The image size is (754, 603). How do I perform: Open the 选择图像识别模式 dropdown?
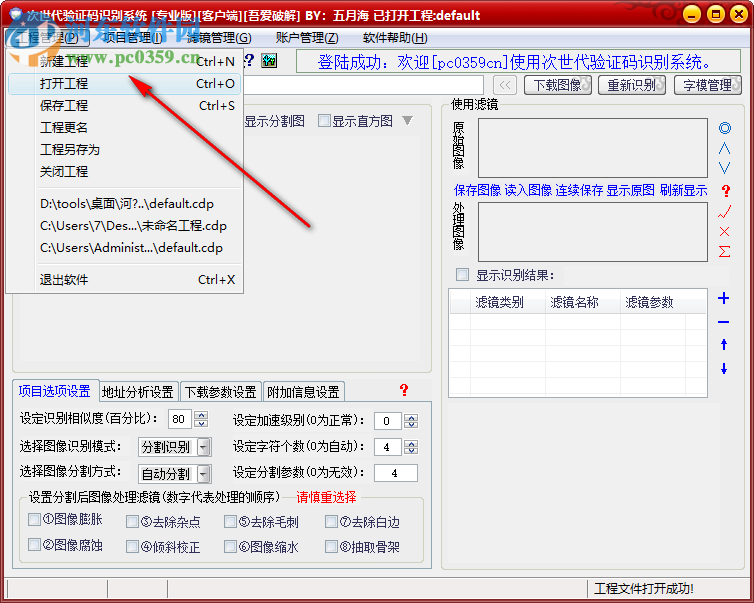click(204, 447)
